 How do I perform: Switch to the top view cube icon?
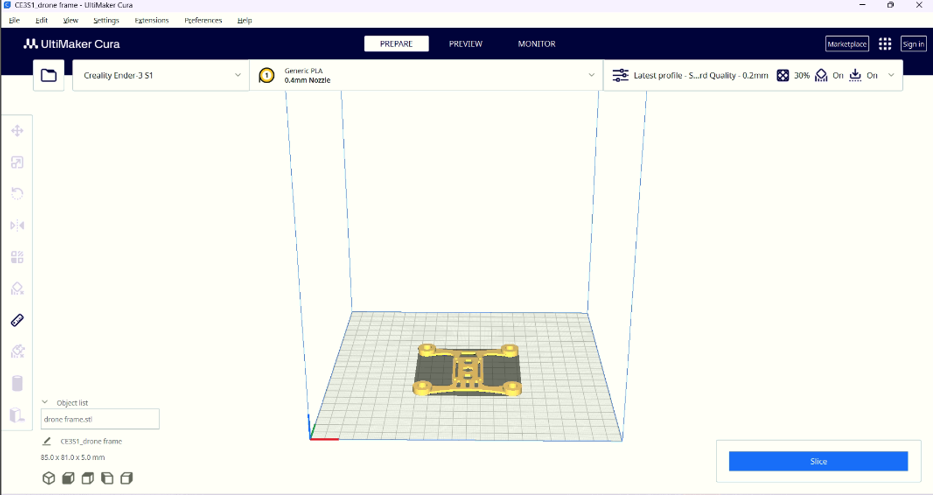click(87, 478)
